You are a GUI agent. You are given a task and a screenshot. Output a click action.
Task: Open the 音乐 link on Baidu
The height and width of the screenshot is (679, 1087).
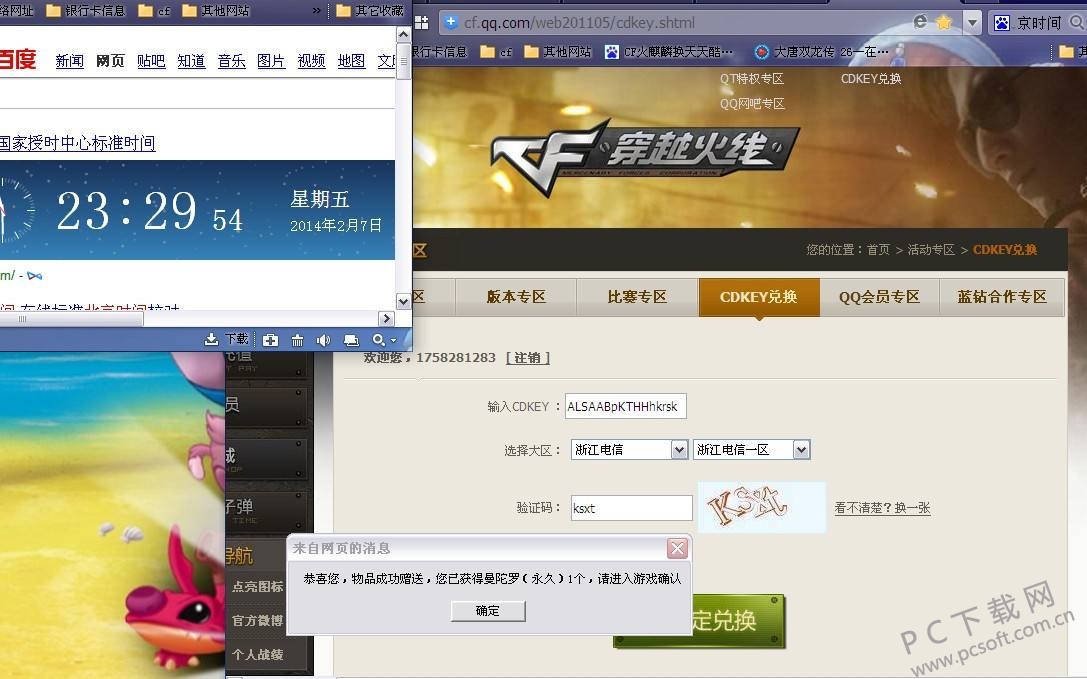click(231, 61)
